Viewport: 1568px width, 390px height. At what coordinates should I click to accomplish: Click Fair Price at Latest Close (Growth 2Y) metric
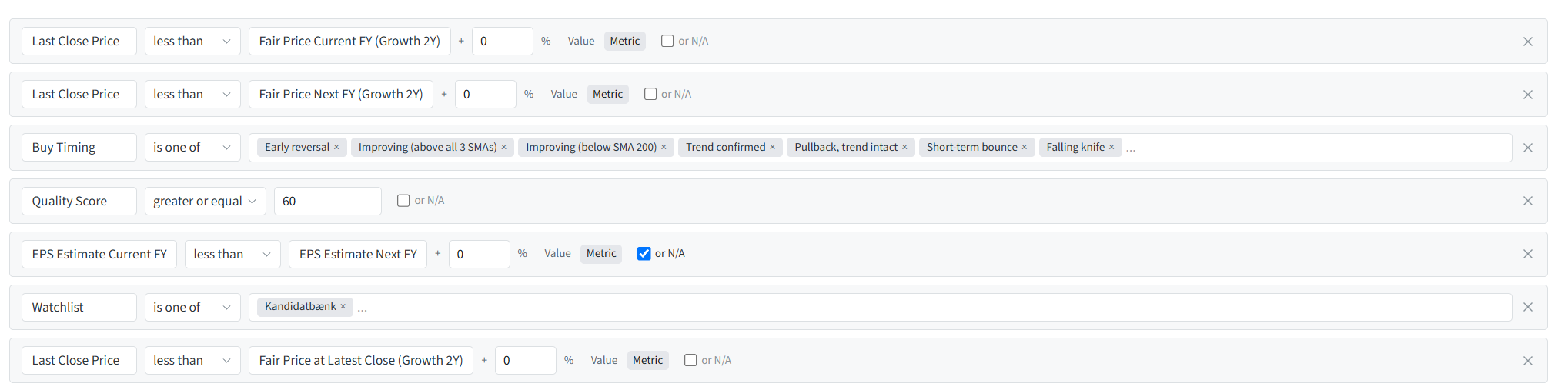[361, 361]
